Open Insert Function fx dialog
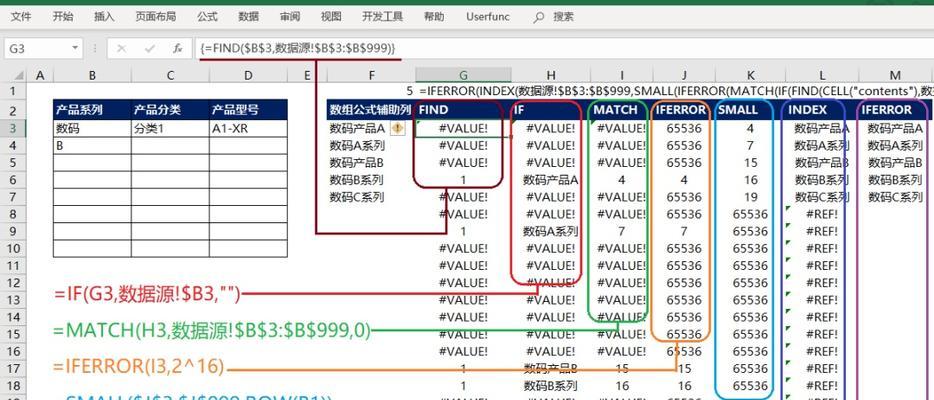 [x=178, y=48]
